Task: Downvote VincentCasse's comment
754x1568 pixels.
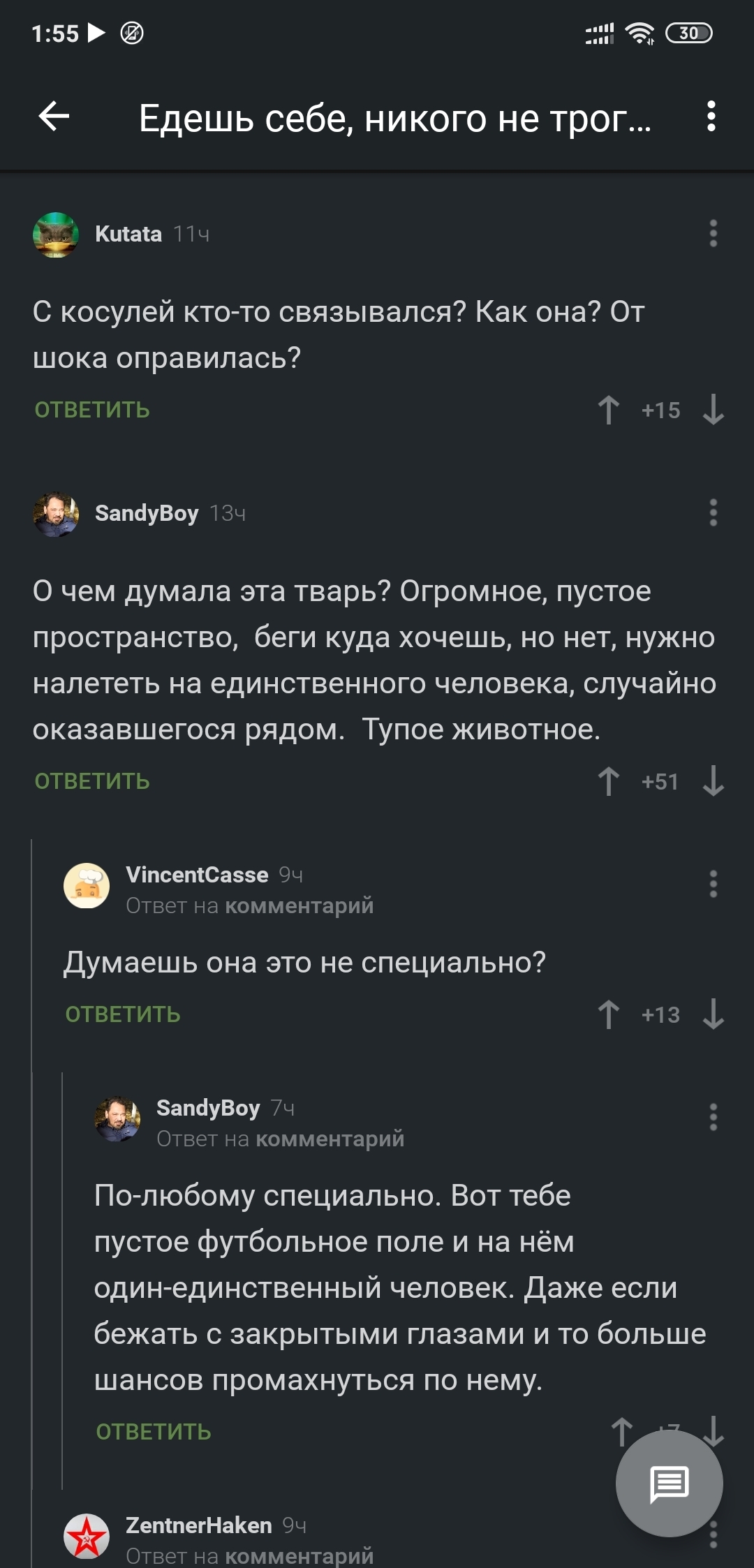Action: 713,1014
